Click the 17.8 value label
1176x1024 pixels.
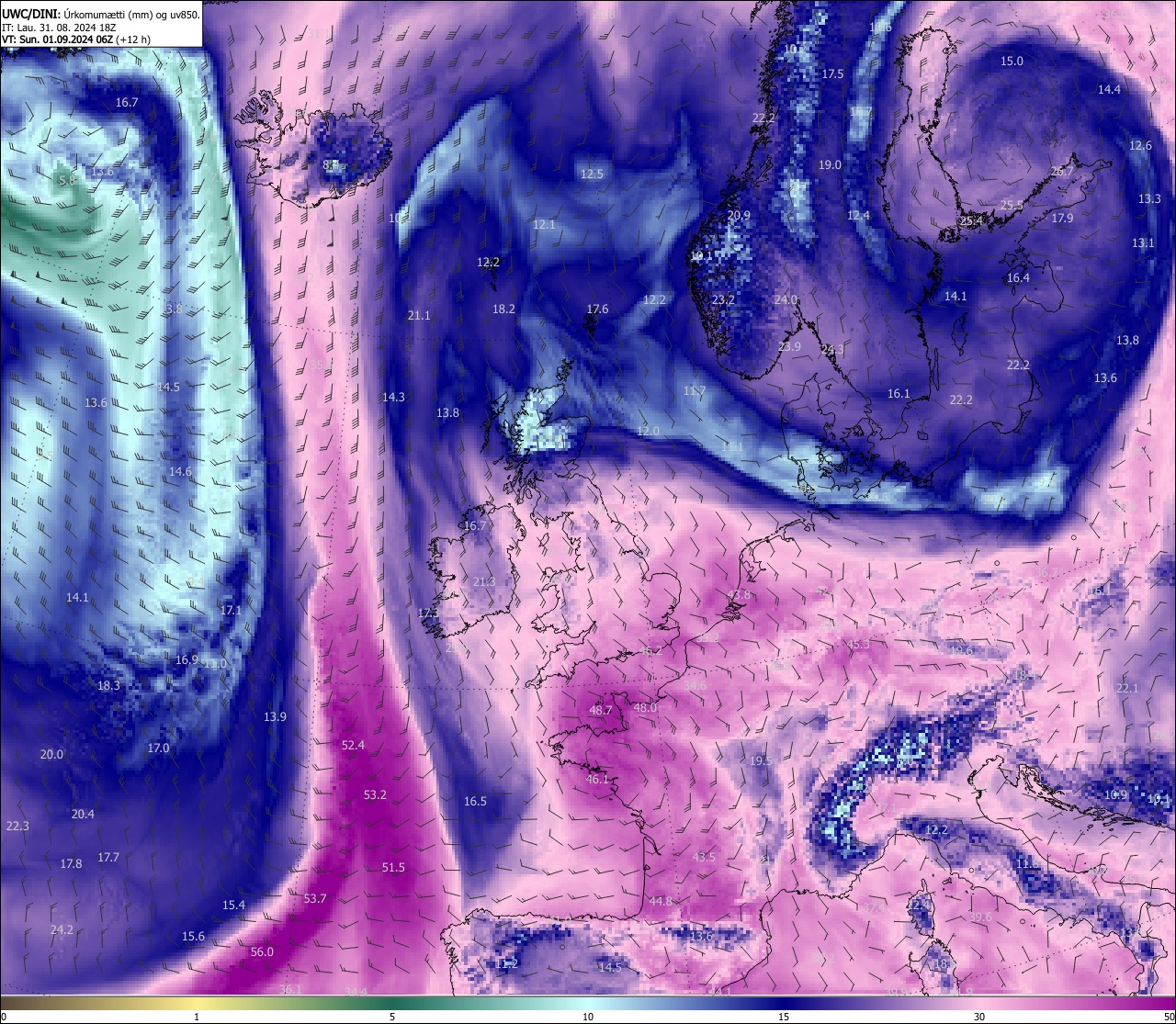coord(71,863)
